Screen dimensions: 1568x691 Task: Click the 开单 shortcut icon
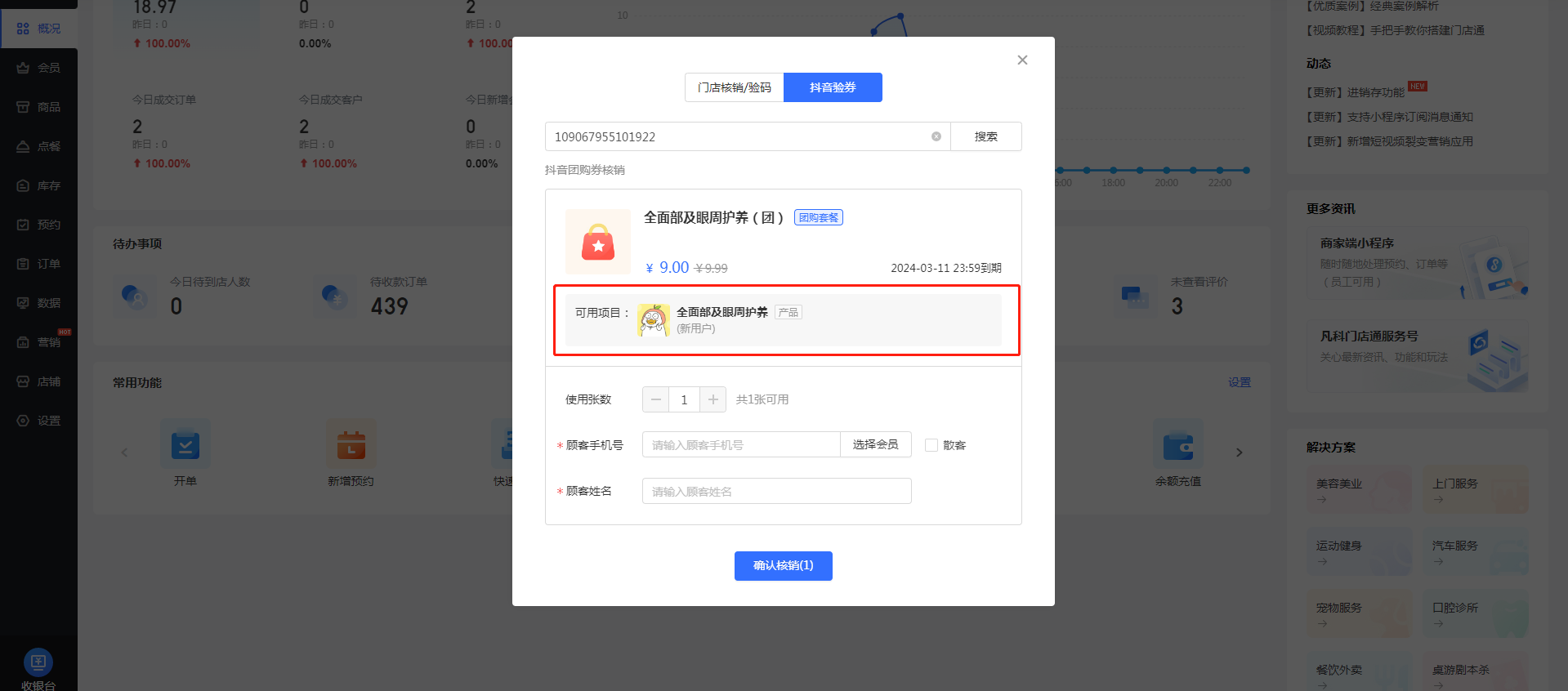pyautogui.click(x=185, y=445)
